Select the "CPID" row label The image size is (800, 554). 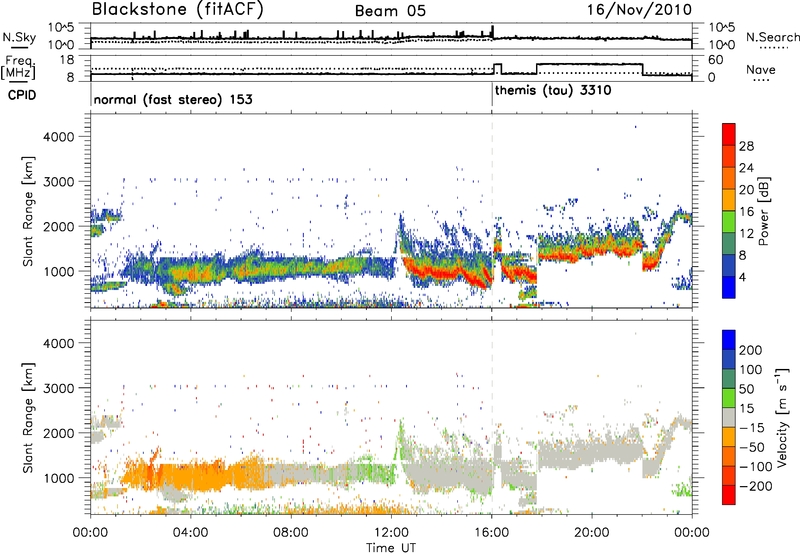click(21, 95)
